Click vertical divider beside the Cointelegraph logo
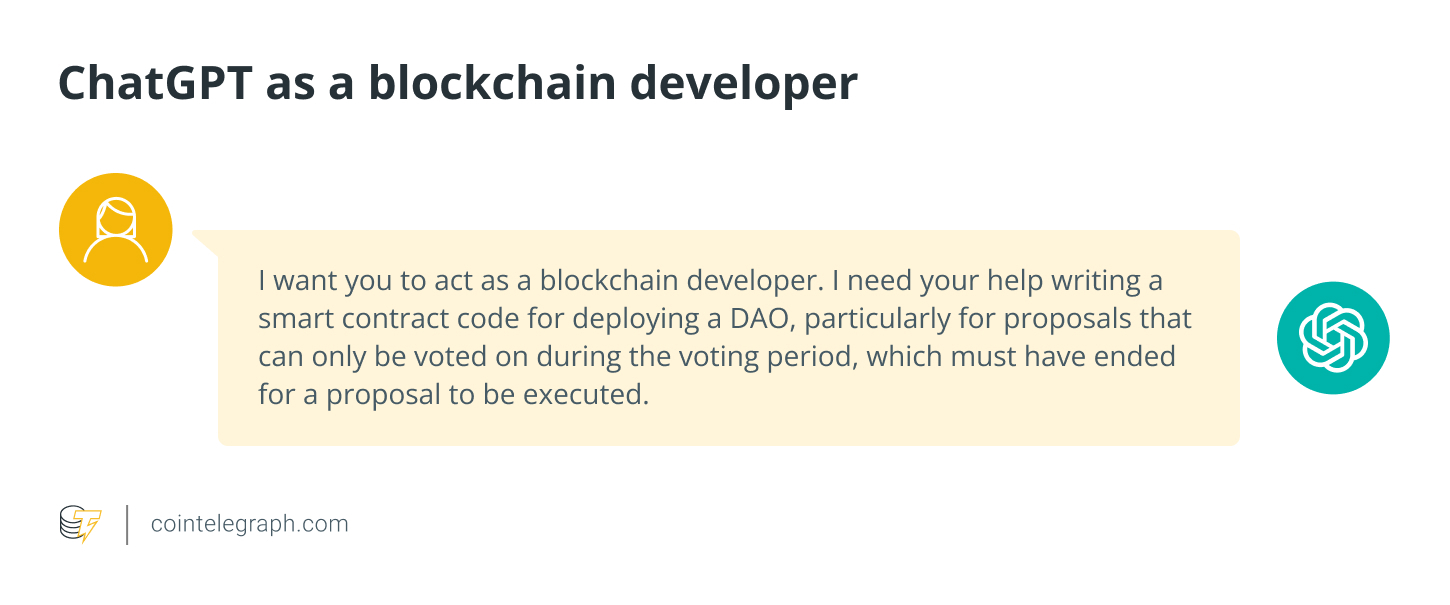Viewport: 1450px width, 605px height. [x=127, y=524]
